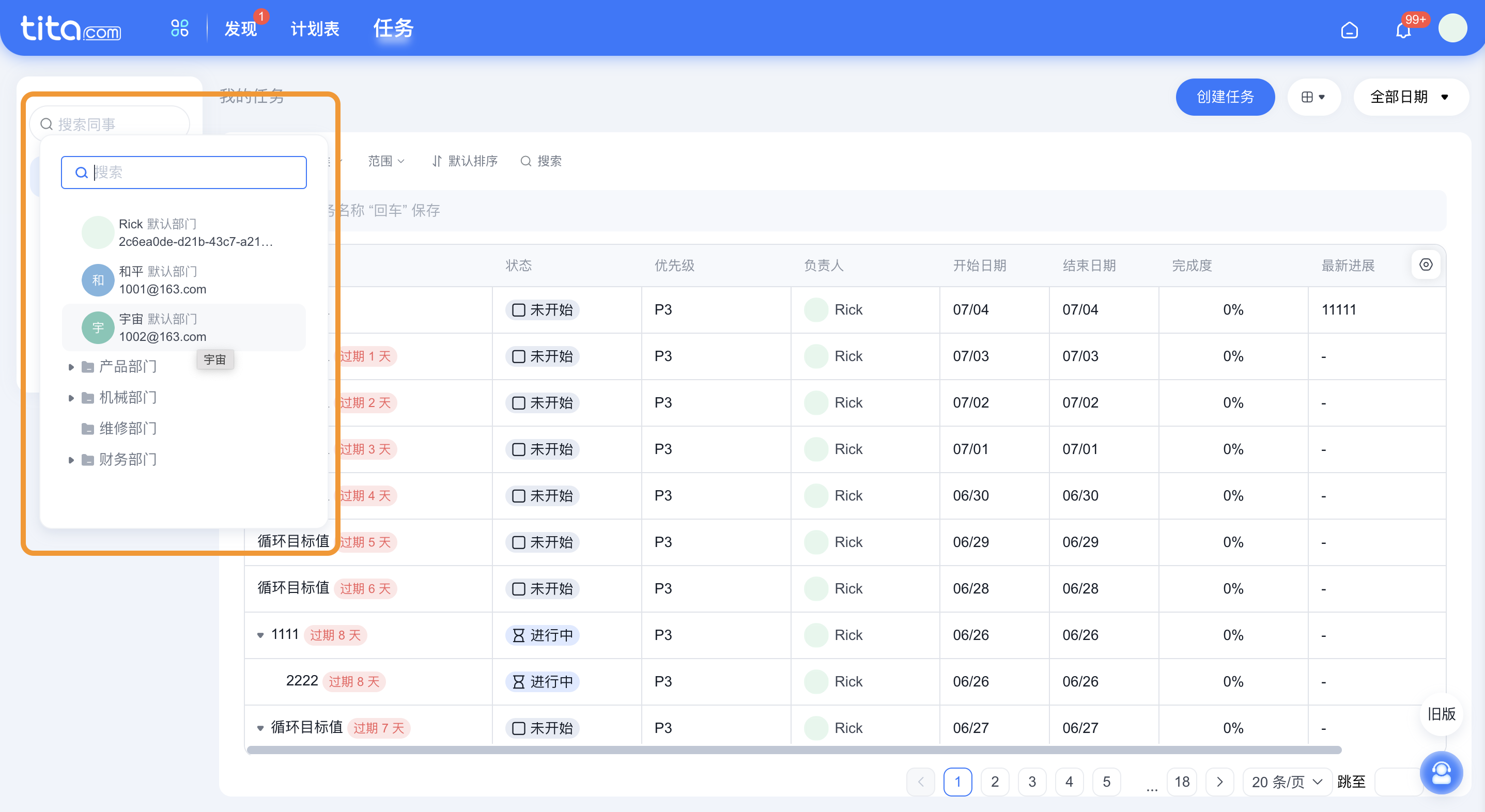Select 维修部门 in the department tree
This screenshot has width=1485, height=812.
[x=128, y=428]
